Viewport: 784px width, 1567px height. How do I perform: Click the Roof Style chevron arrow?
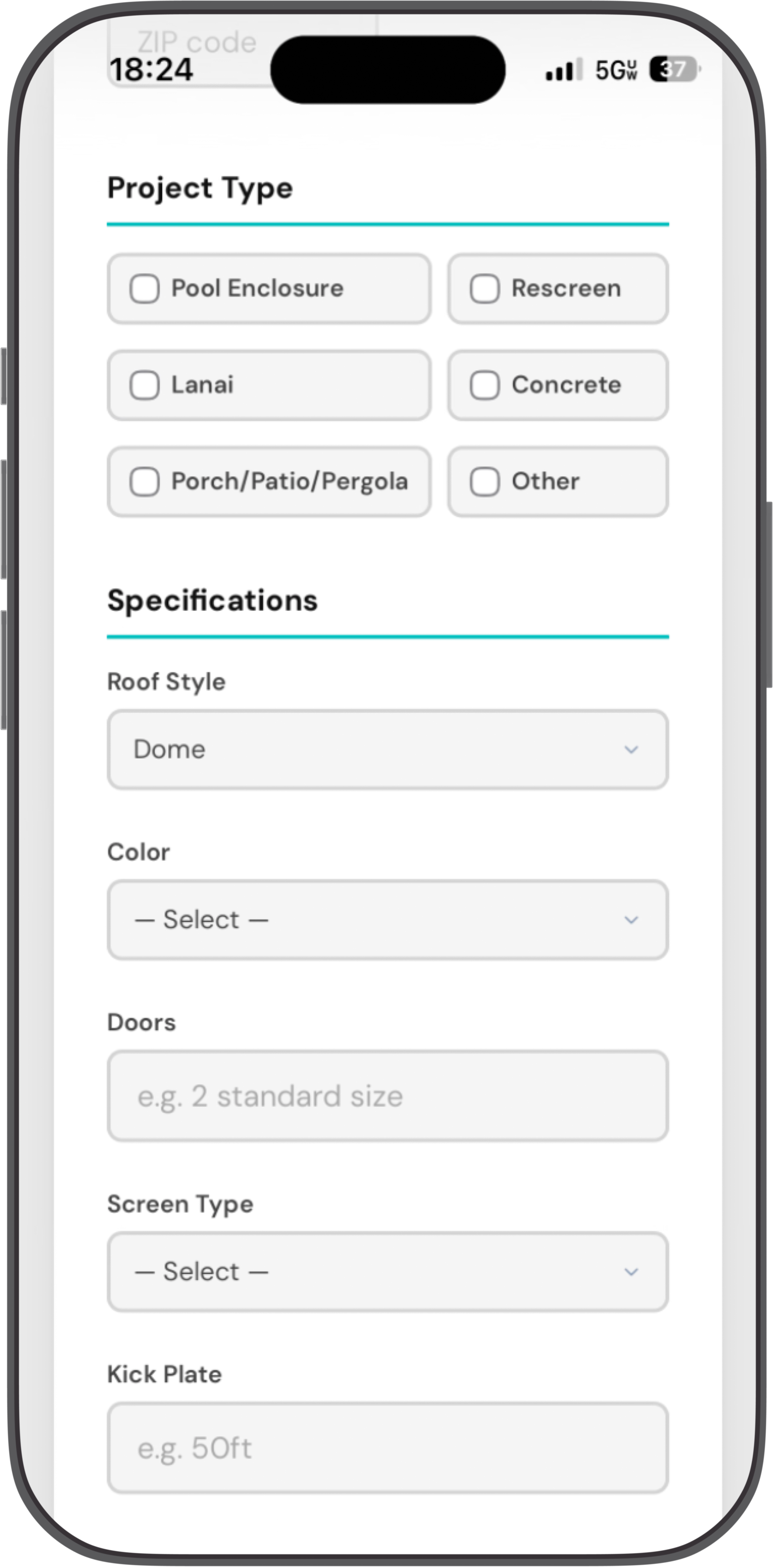(x=631, y=750)
